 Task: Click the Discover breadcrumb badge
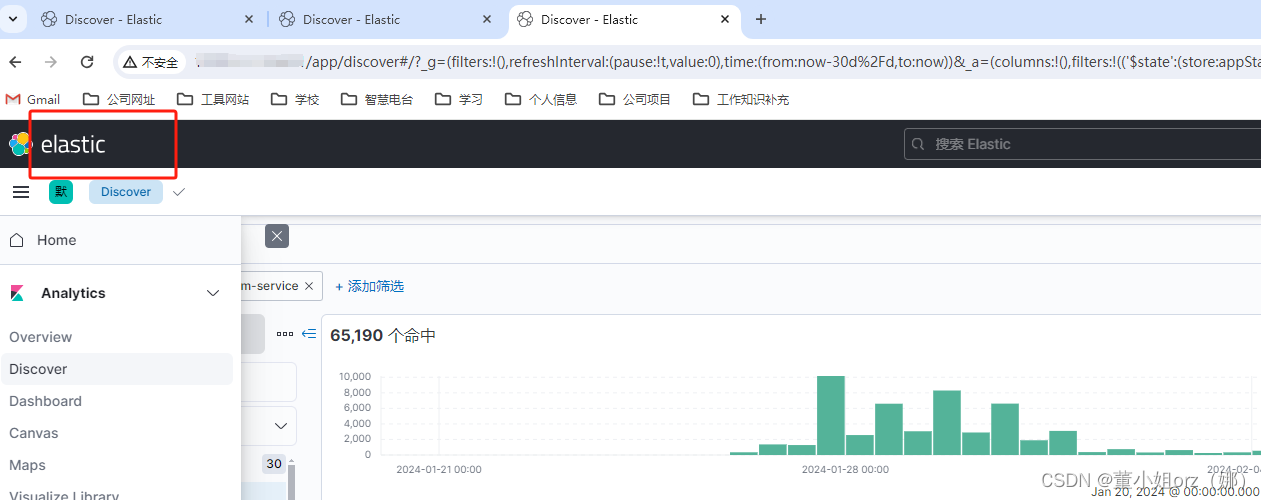126,192
